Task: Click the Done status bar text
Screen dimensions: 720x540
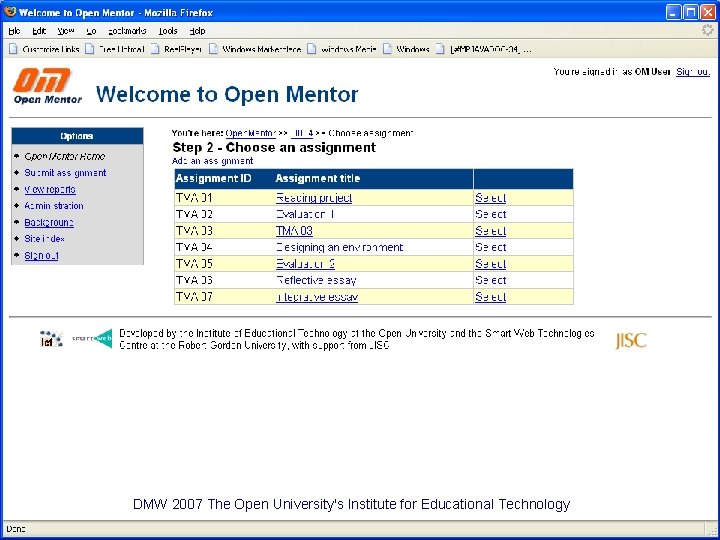Action: pyautogui.click(x=16, y=529)
